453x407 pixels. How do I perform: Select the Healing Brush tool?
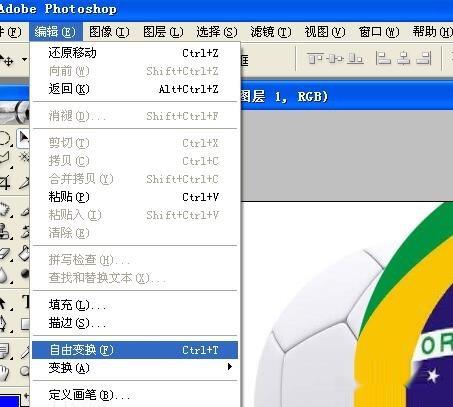5,210
